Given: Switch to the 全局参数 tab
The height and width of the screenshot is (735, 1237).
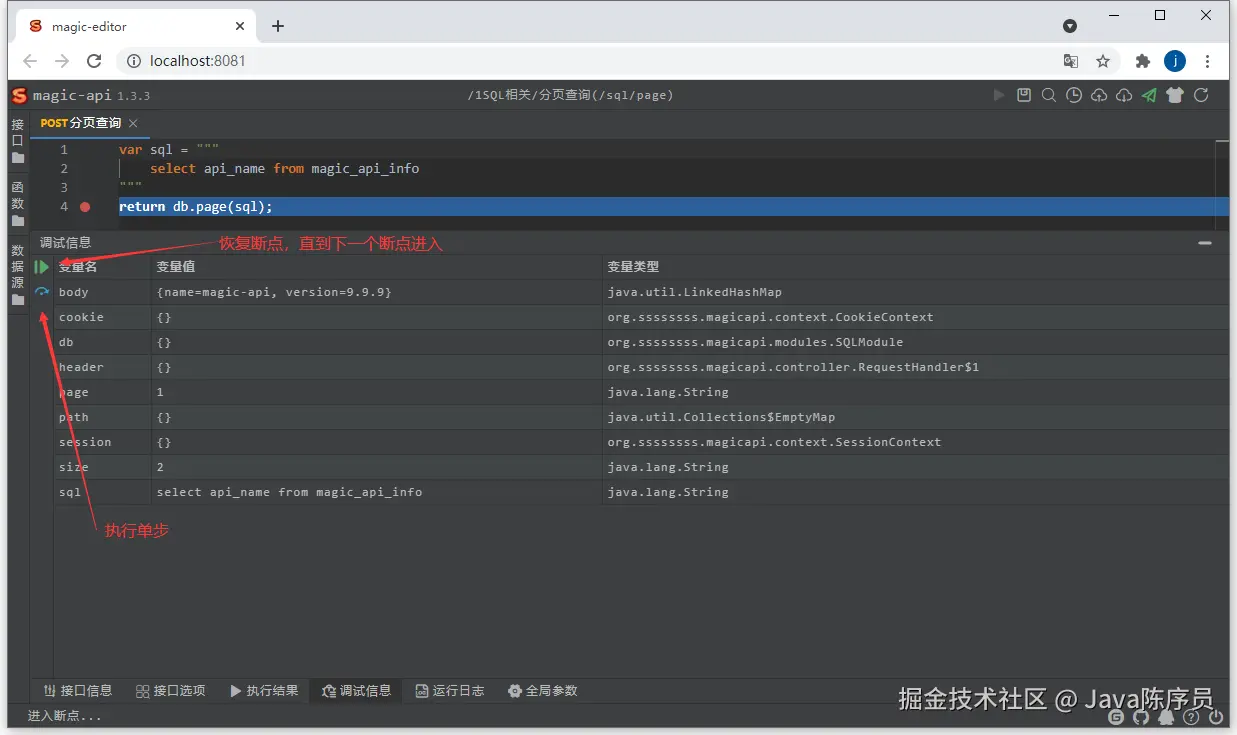Looking at the screenshot, I should coord(543,691).
